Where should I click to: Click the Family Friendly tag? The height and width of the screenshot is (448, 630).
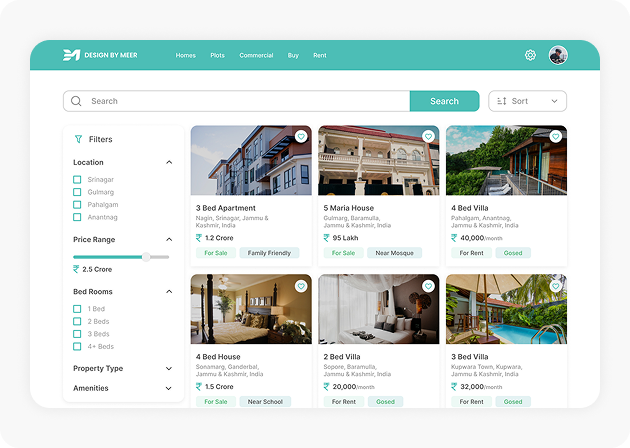269,253
